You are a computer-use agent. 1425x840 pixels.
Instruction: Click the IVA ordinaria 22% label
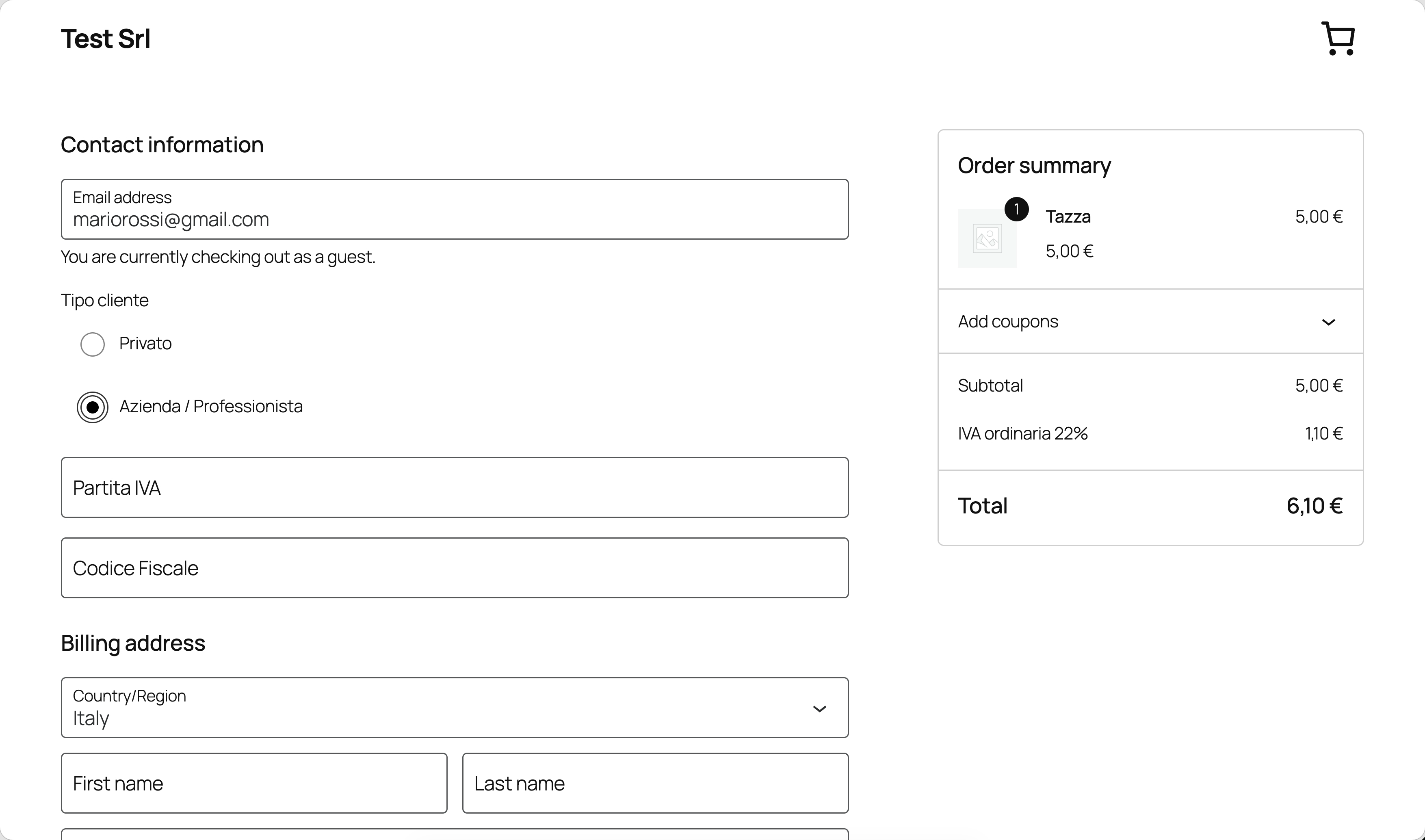tap(1022, 433)
